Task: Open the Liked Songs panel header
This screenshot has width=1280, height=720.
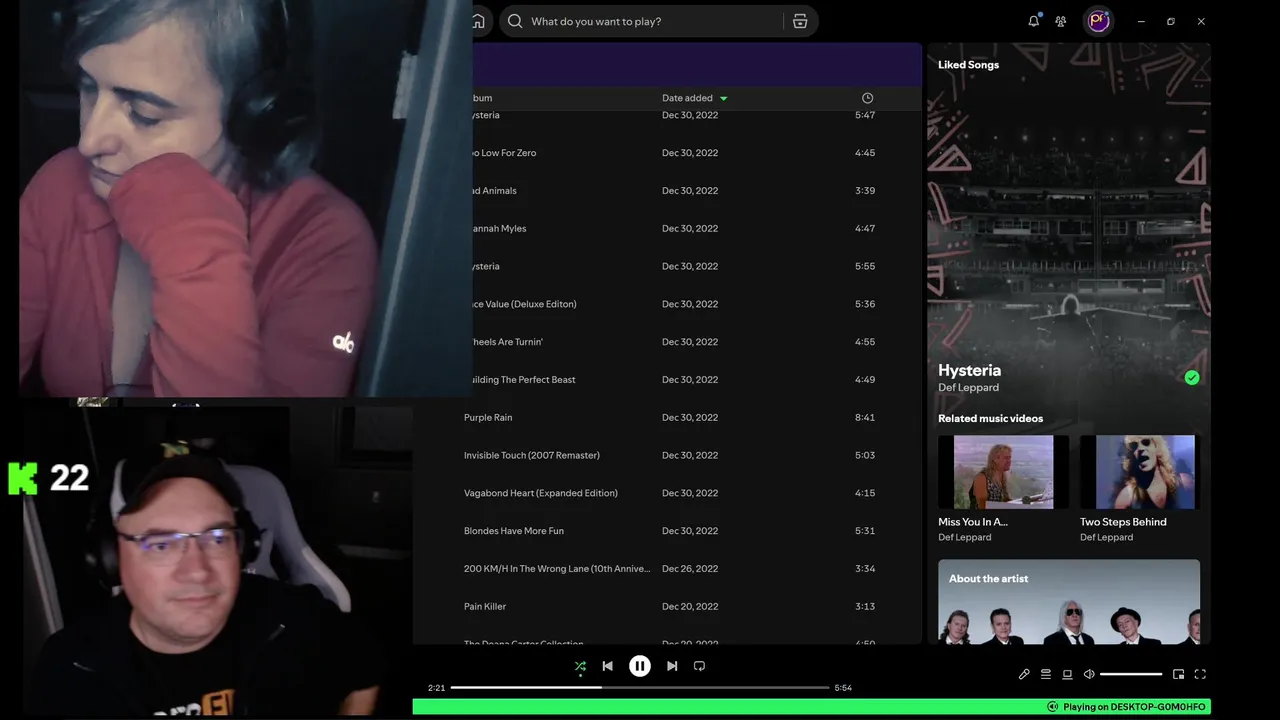Action: pyautogui.click(x=968, y=65)
